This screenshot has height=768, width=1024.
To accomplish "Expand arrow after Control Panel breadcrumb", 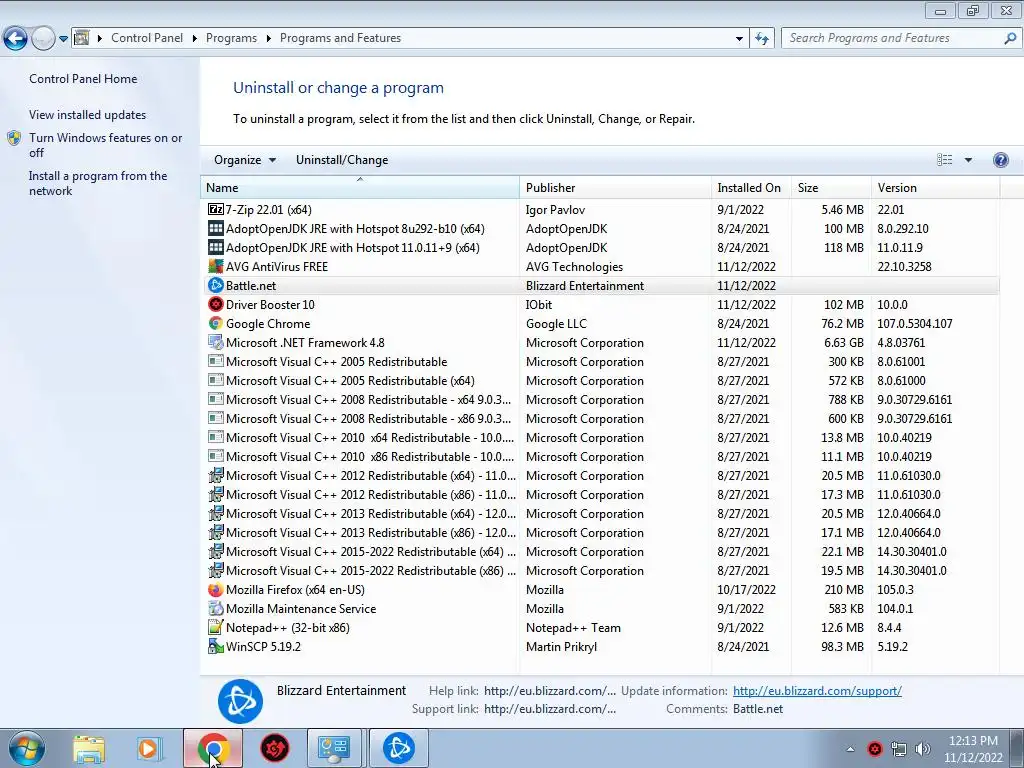I will click(195, 39).
